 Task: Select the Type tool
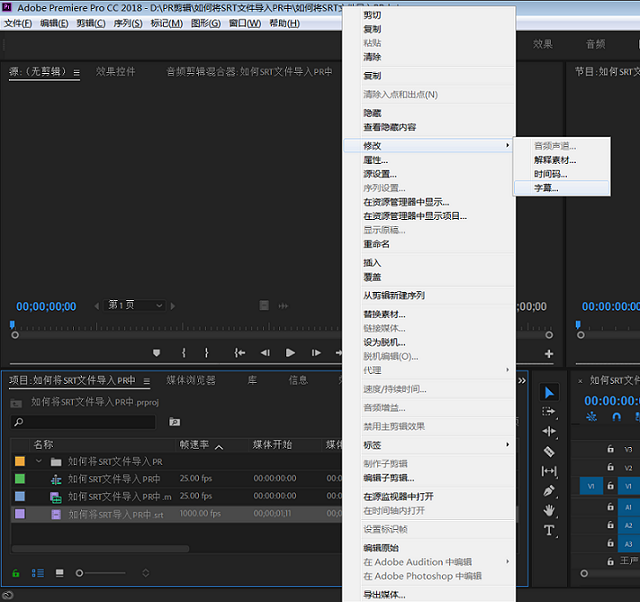(549, 531)
